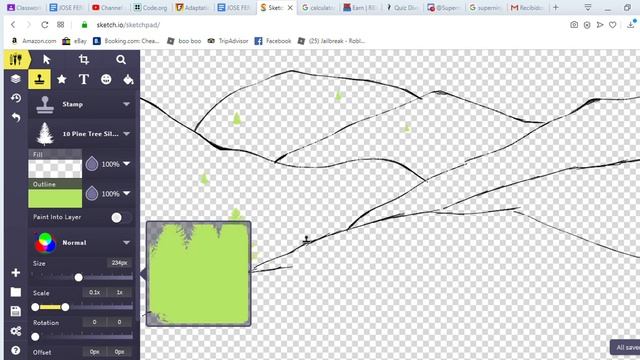Click the large green stamp preview popup
640x360 pixels.
199,273
